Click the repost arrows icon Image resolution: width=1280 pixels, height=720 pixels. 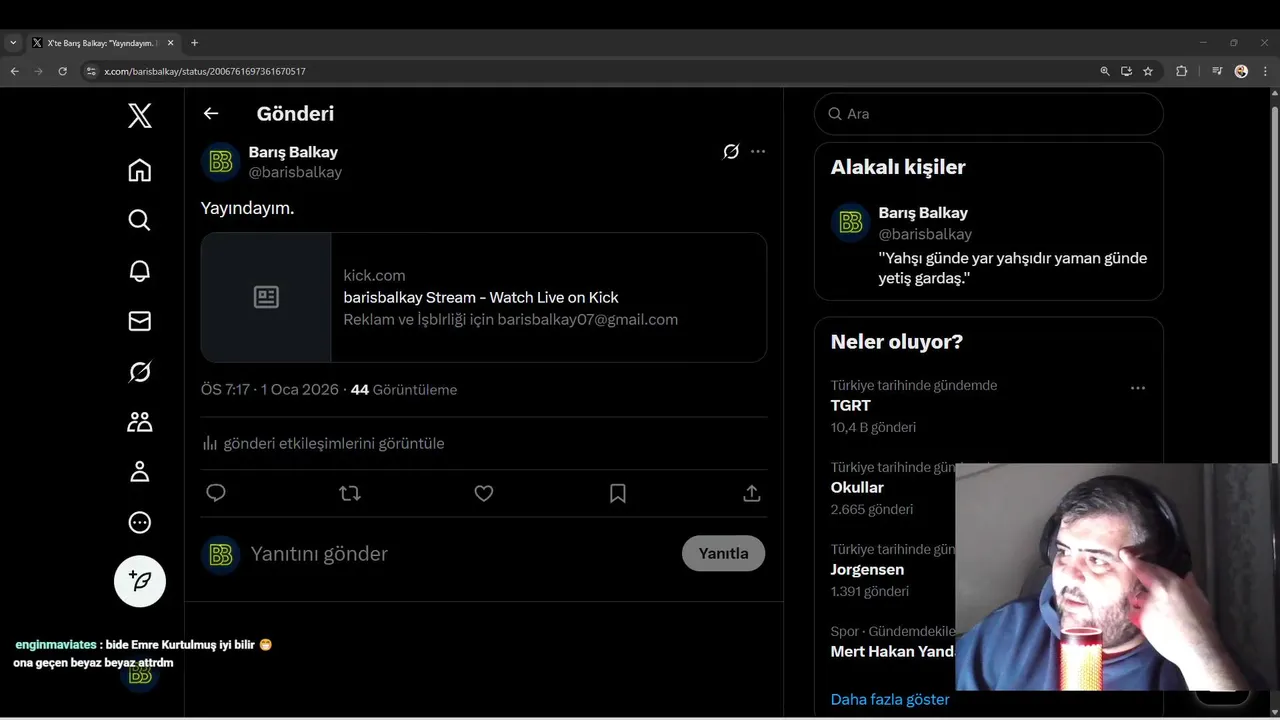click(350, 493)
